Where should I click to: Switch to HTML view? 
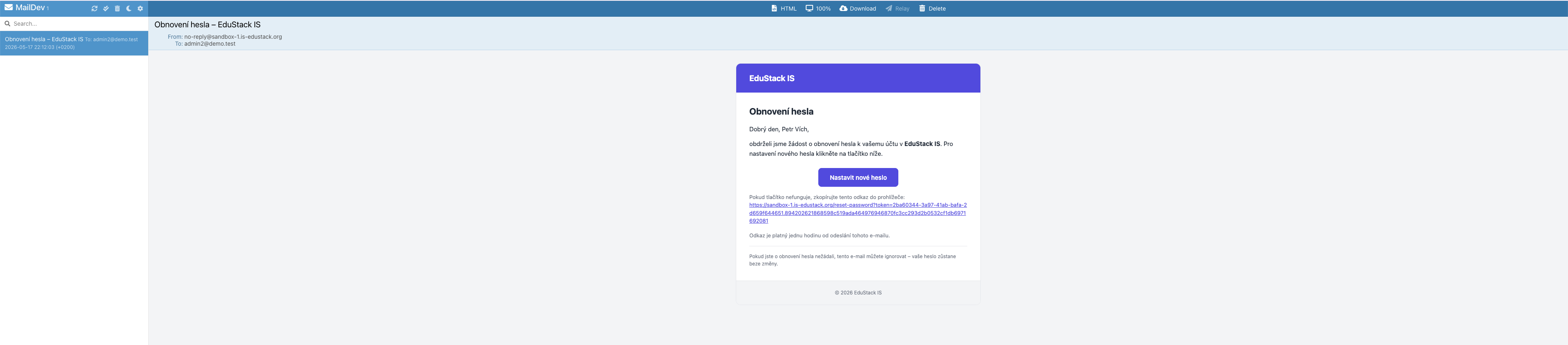pos(784,9)
